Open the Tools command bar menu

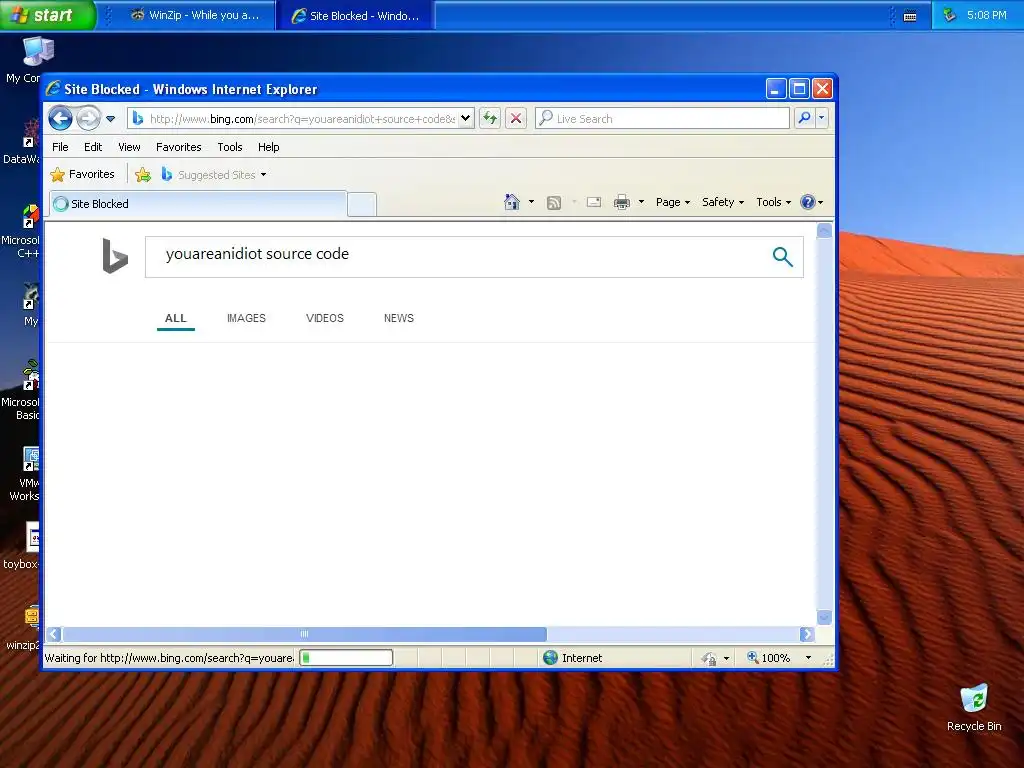(773, 202)
